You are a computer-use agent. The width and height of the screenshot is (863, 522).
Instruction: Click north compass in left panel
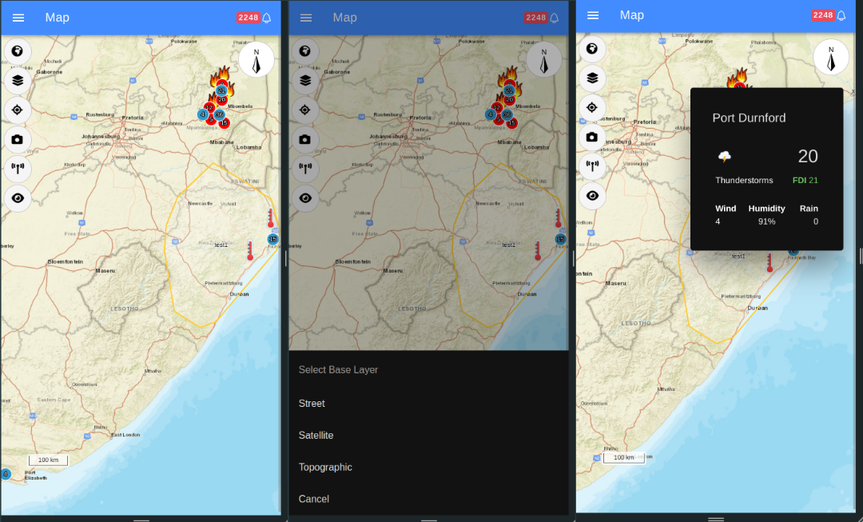256,59
